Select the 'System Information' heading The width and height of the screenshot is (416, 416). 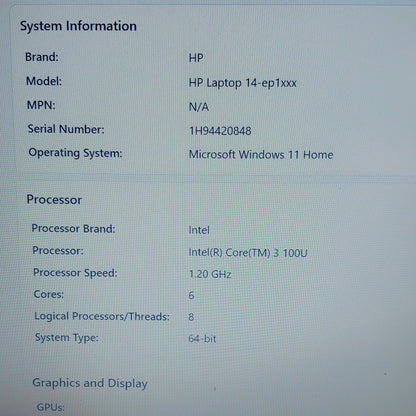coord(78,26)
